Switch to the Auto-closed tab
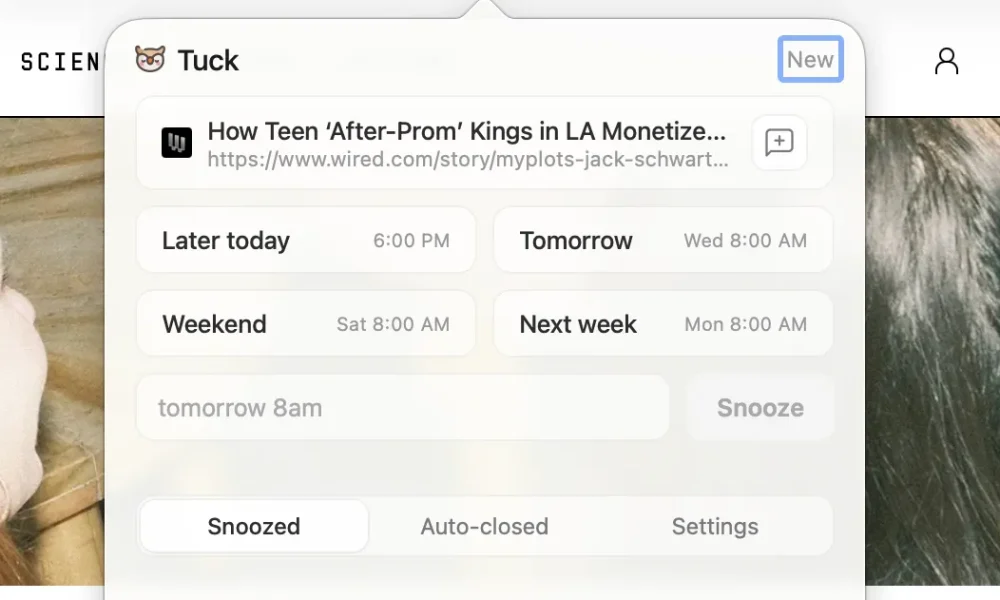Viewport: 1000px width, 600px height. (484, 526)
